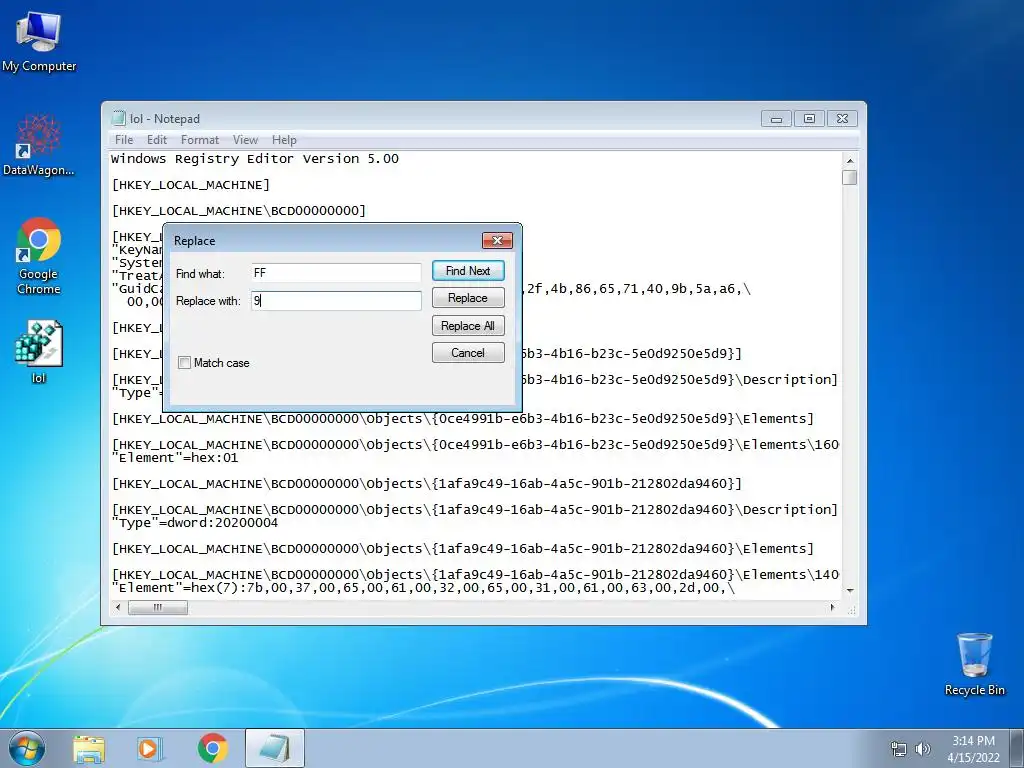Click the [HKEY_LOCAL_MACHINE\BCD00000000] line

[239, 211]
